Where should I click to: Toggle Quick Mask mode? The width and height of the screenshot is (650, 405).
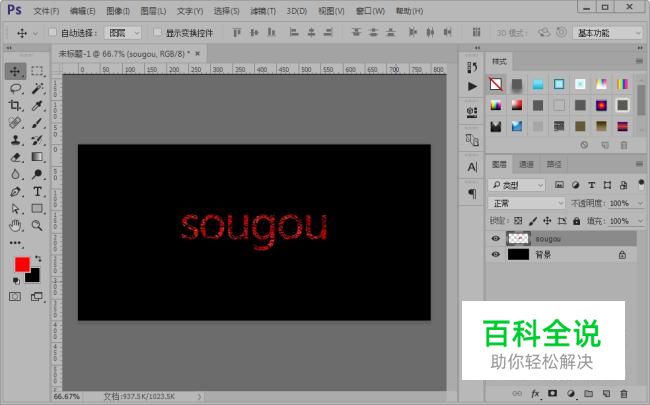point(15,297)
